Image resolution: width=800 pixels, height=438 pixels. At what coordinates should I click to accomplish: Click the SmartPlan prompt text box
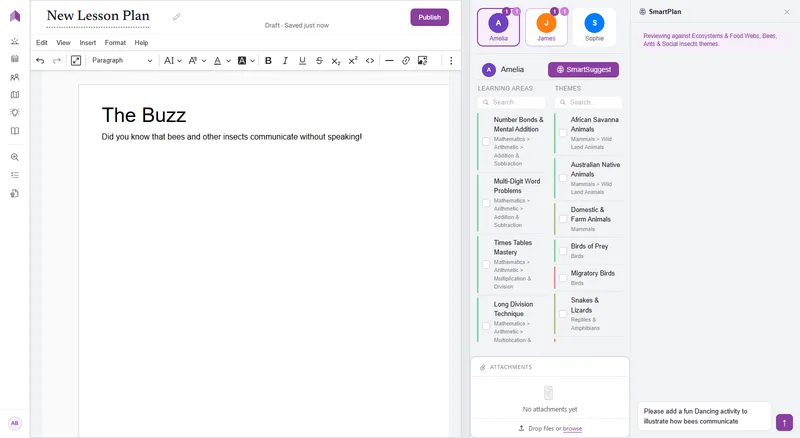coord(705,416)
